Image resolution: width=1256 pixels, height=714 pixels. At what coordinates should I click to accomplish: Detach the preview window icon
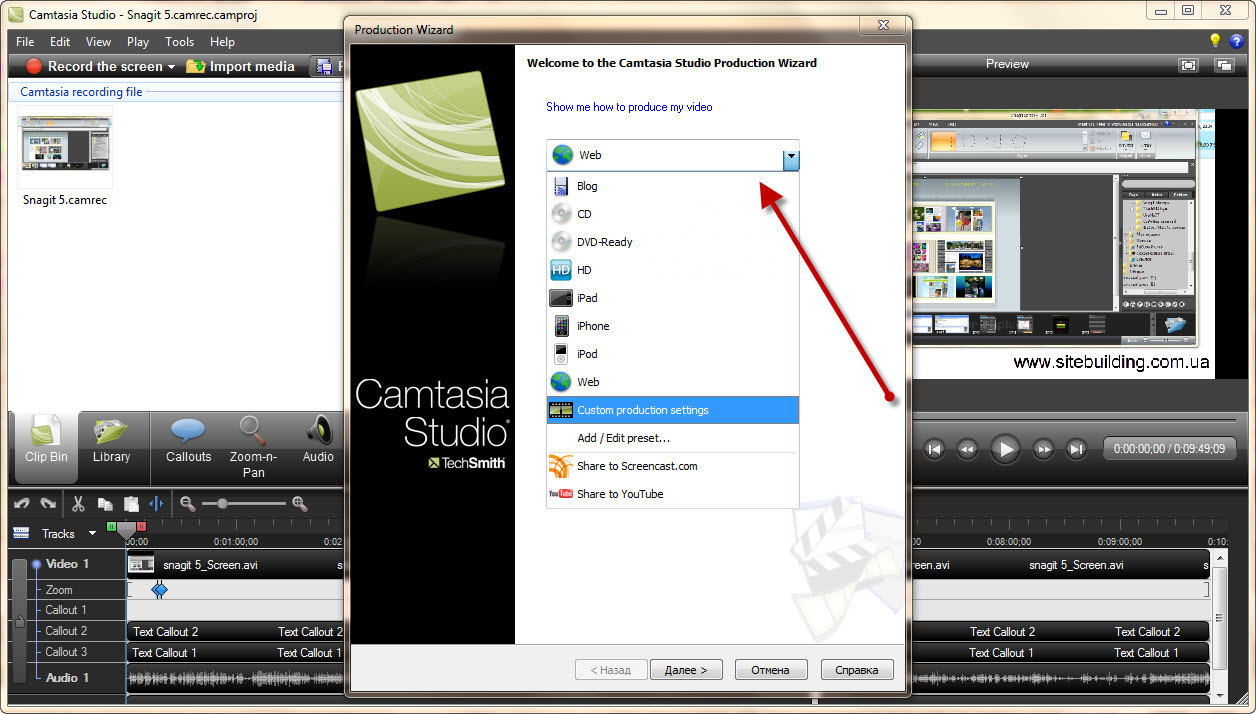coord(1224,64)
